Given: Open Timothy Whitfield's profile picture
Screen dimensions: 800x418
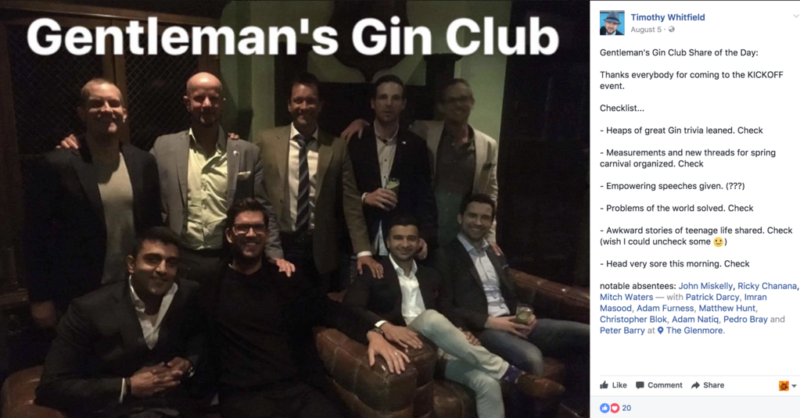Looking at the screenshot, I should [x=612, y=22].
